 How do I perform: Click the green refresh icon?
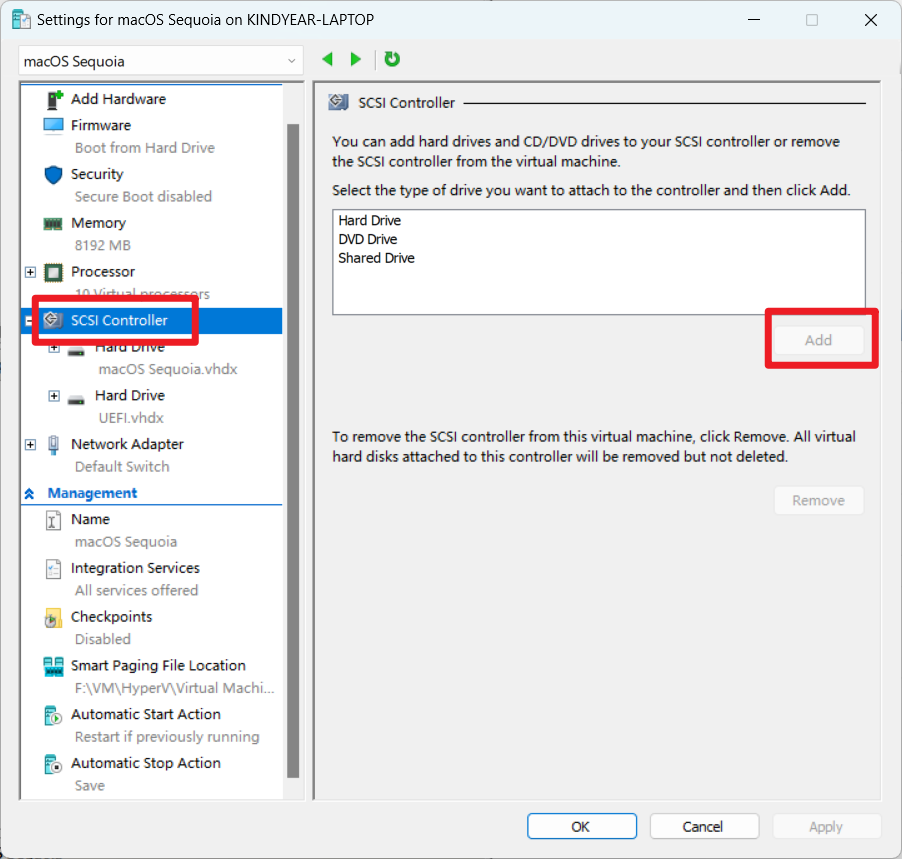coord(392,59)
